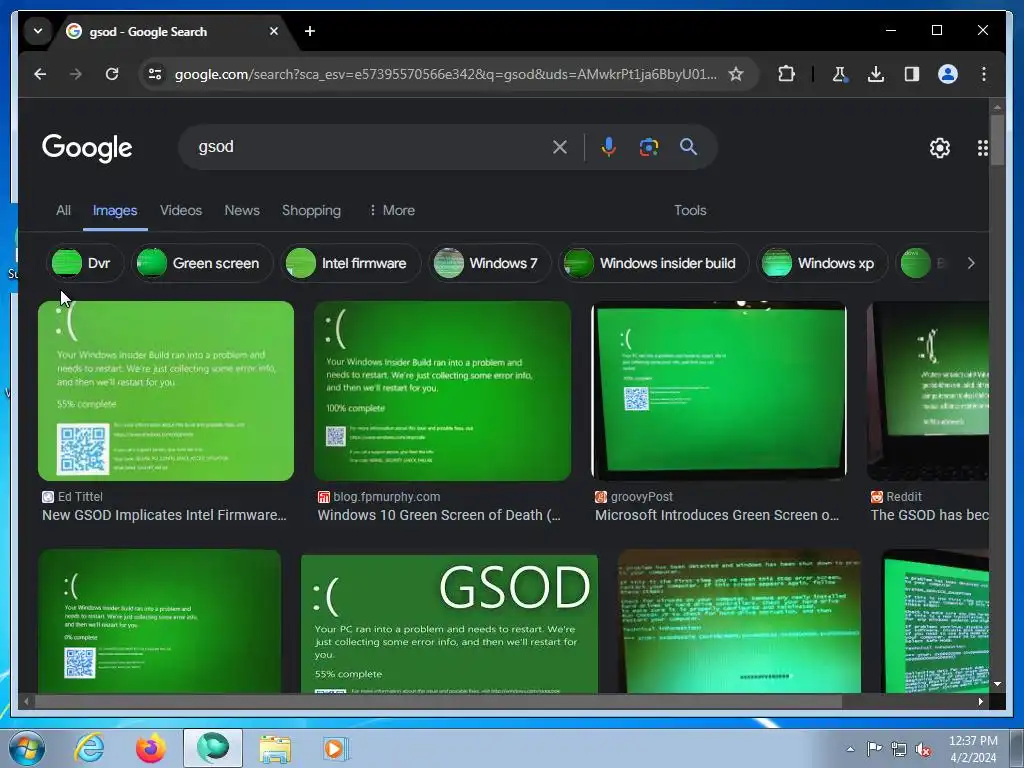Open second-row first dark green GSOD thumbnail
The width and height of the screenshot is (1024, 768).
(159, 622)
